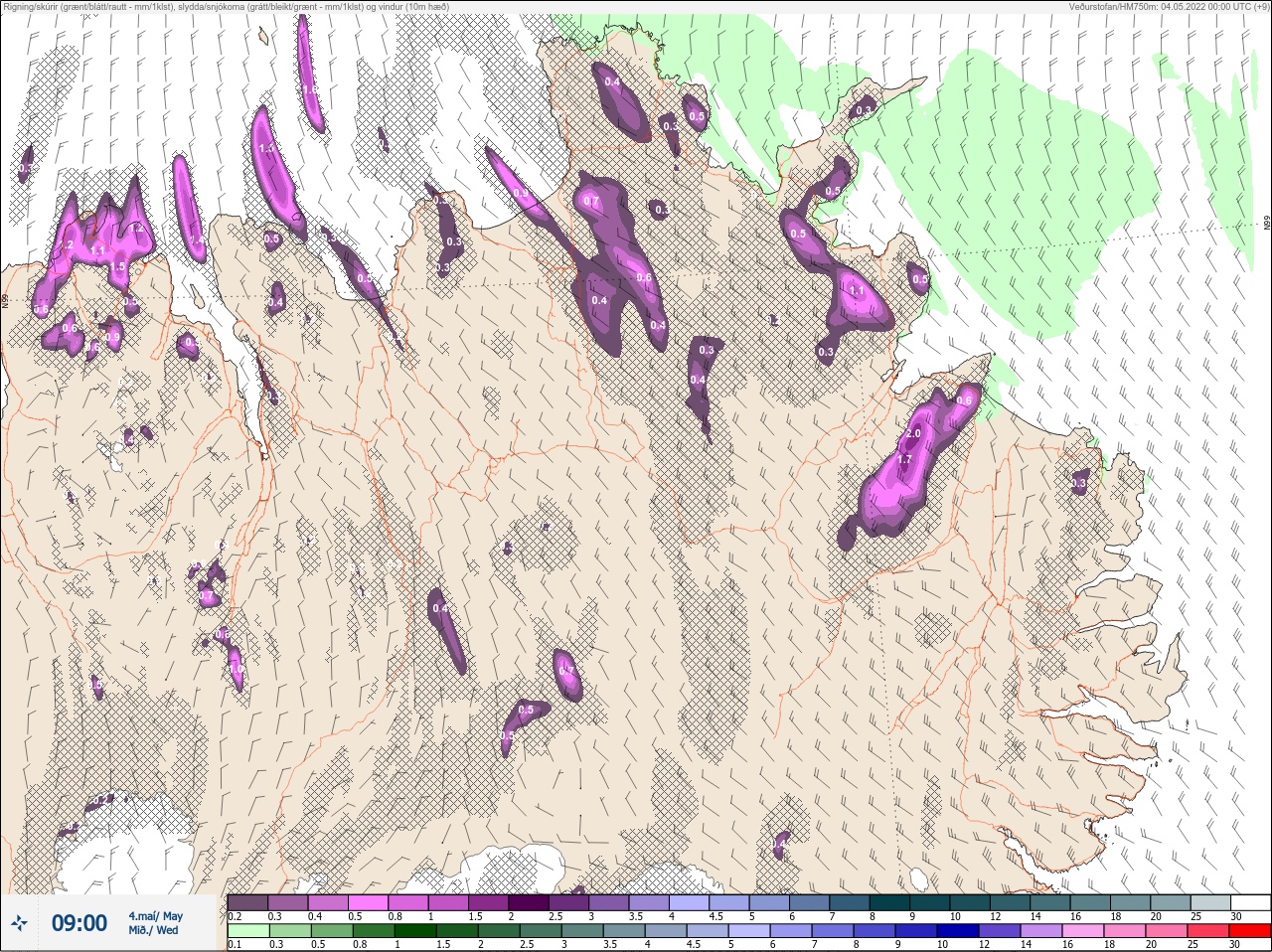Viewport: 1272px width, 952px height.
Task: Select the pale green 0.1 swatch in the lower legend row
Action: (x=248, y=931)
